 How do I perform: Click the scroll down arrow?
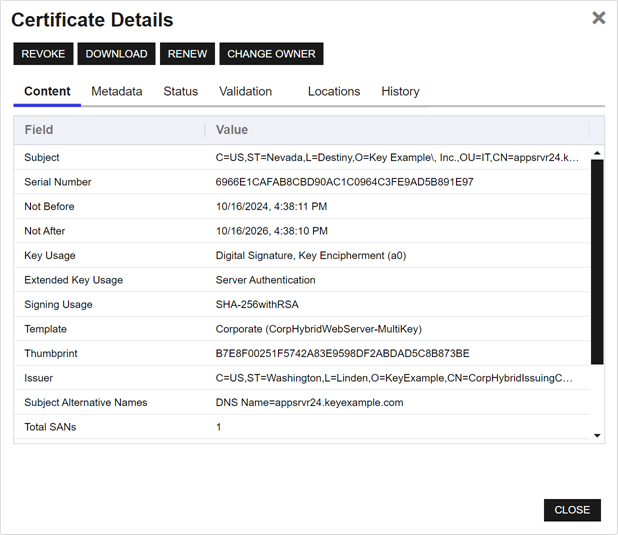597,435
